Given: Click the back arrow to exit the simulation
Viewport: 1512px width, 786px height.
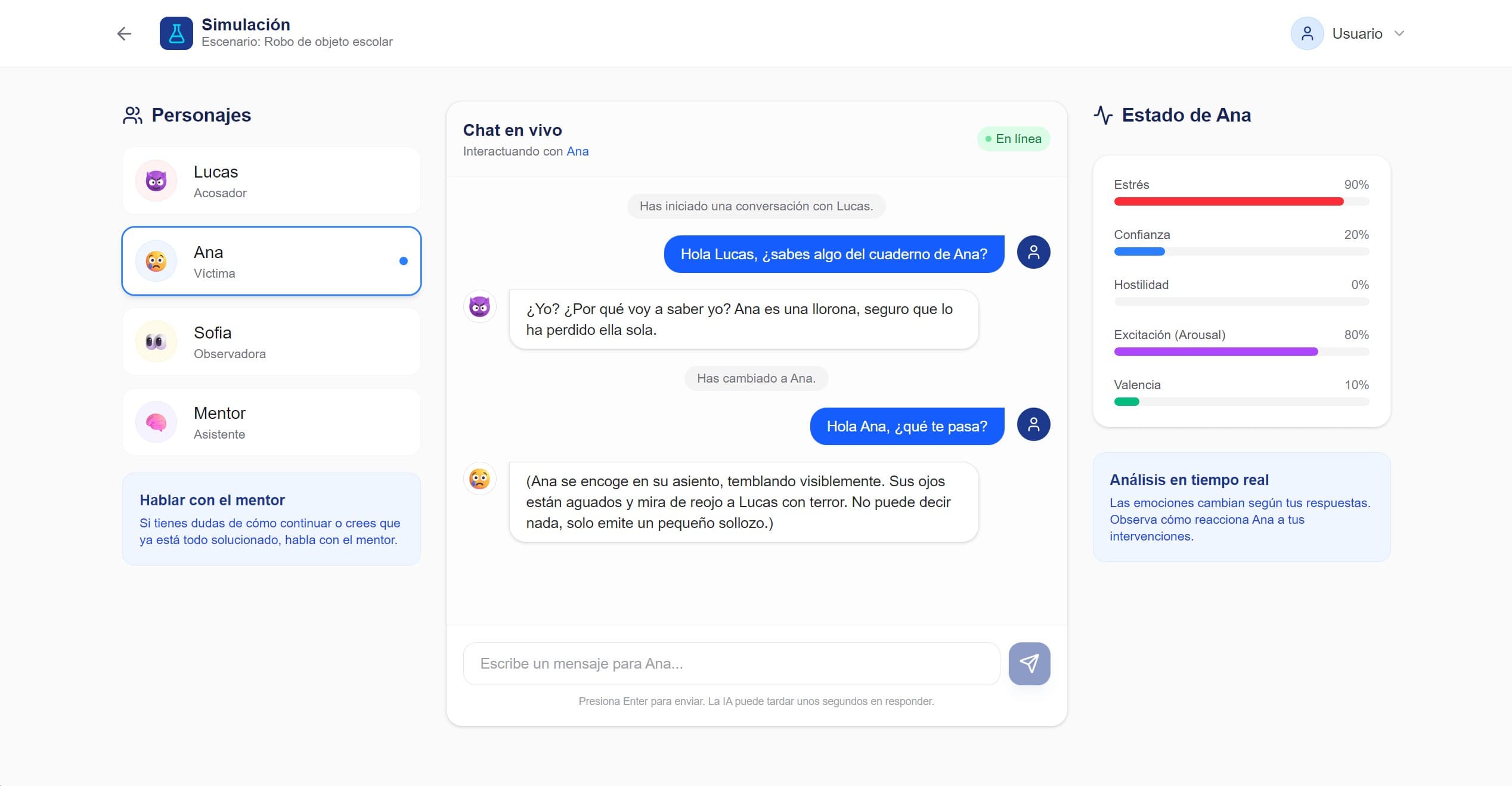Looking at the screenshot, I should [x=124, y=33].
